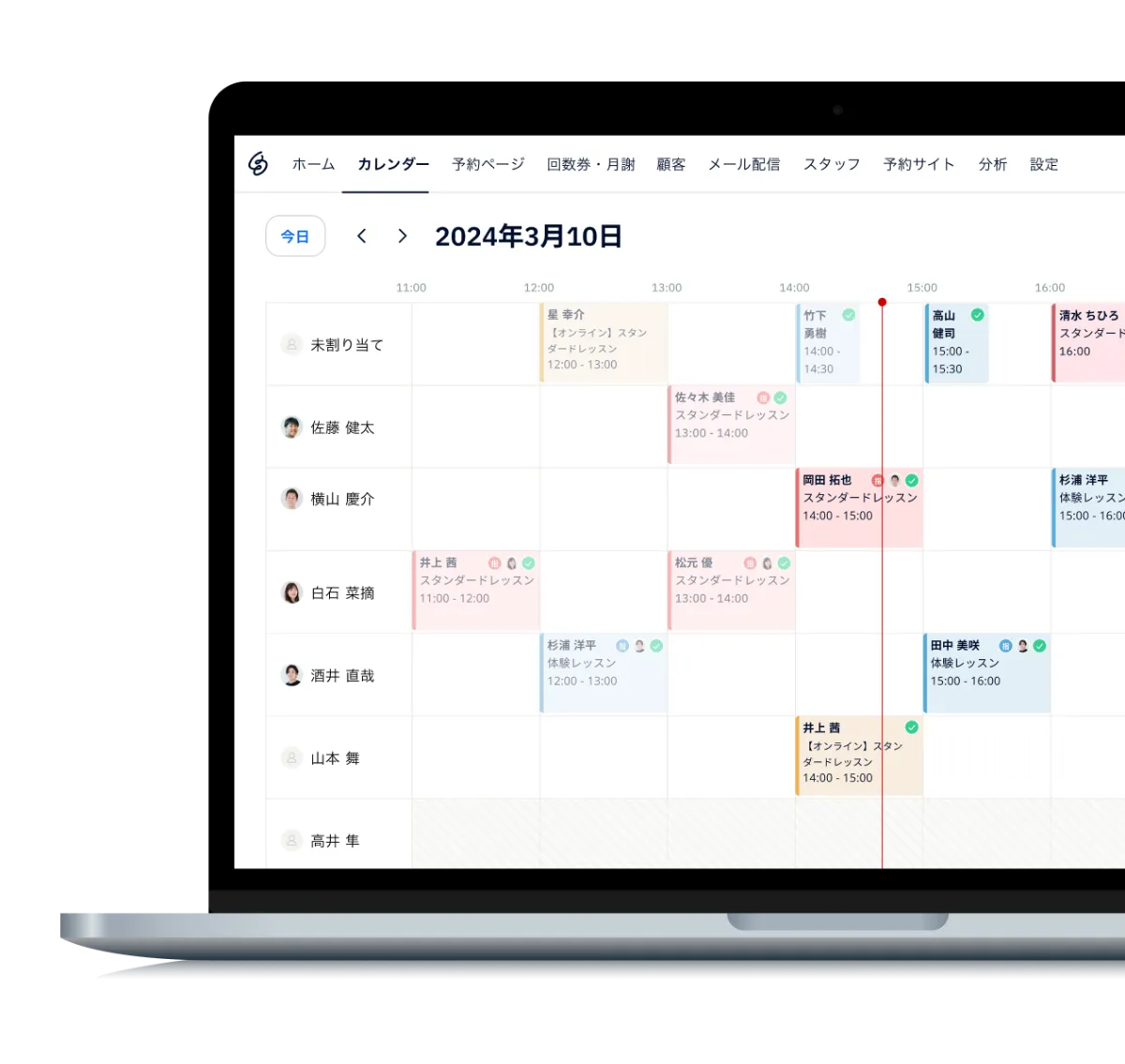Open 岡田 拓也 14:00 booking
This screenshot has width=1125, height=1064.
[x=860, y=507]
